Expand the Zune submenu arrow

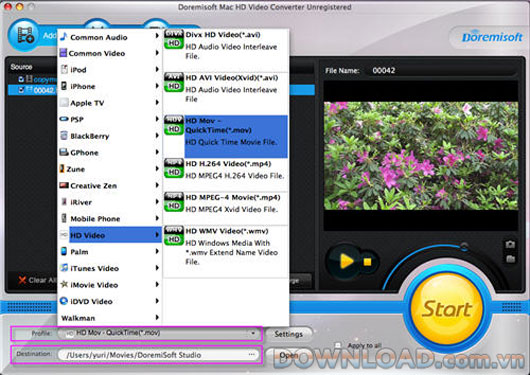pos(157,168)
